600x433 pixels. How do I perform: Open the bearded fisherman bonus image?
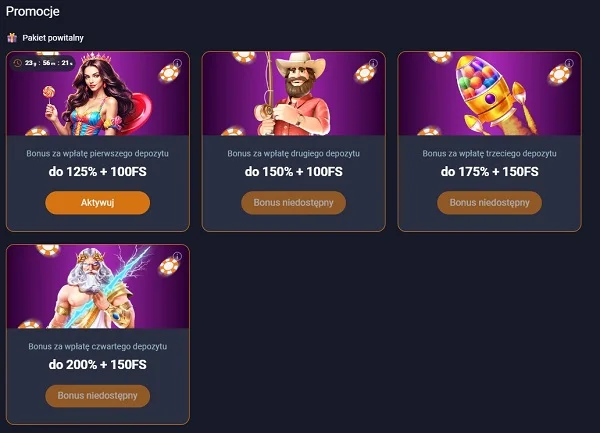293,93
